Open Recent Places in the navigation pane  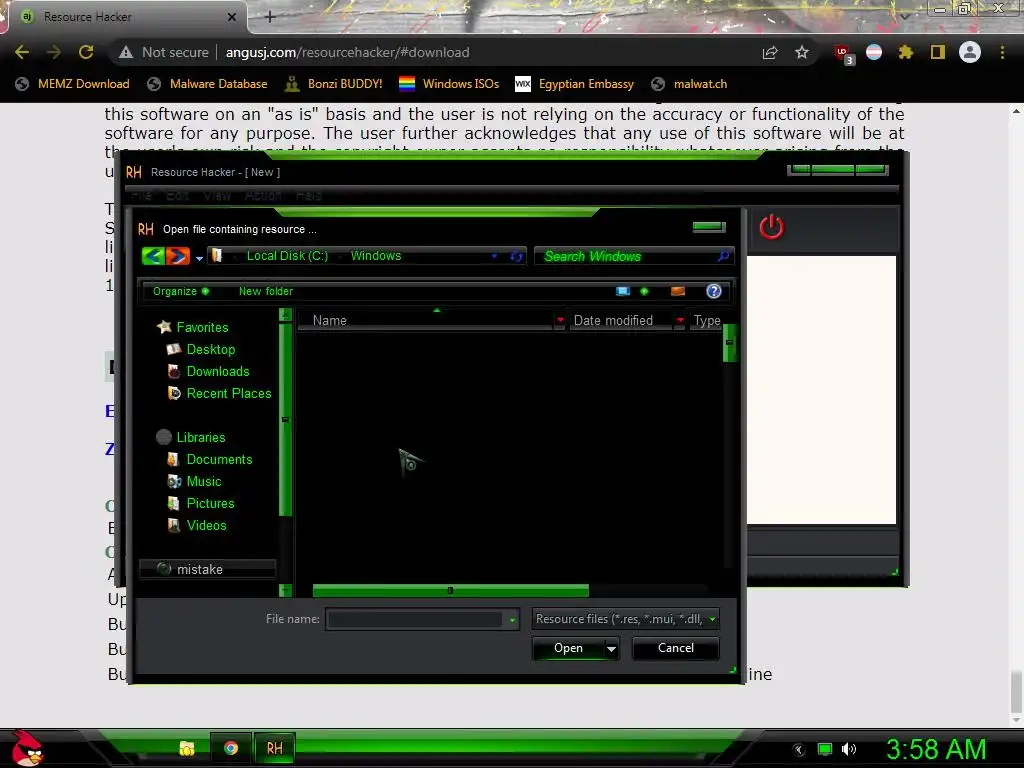[x=229, y=394]
